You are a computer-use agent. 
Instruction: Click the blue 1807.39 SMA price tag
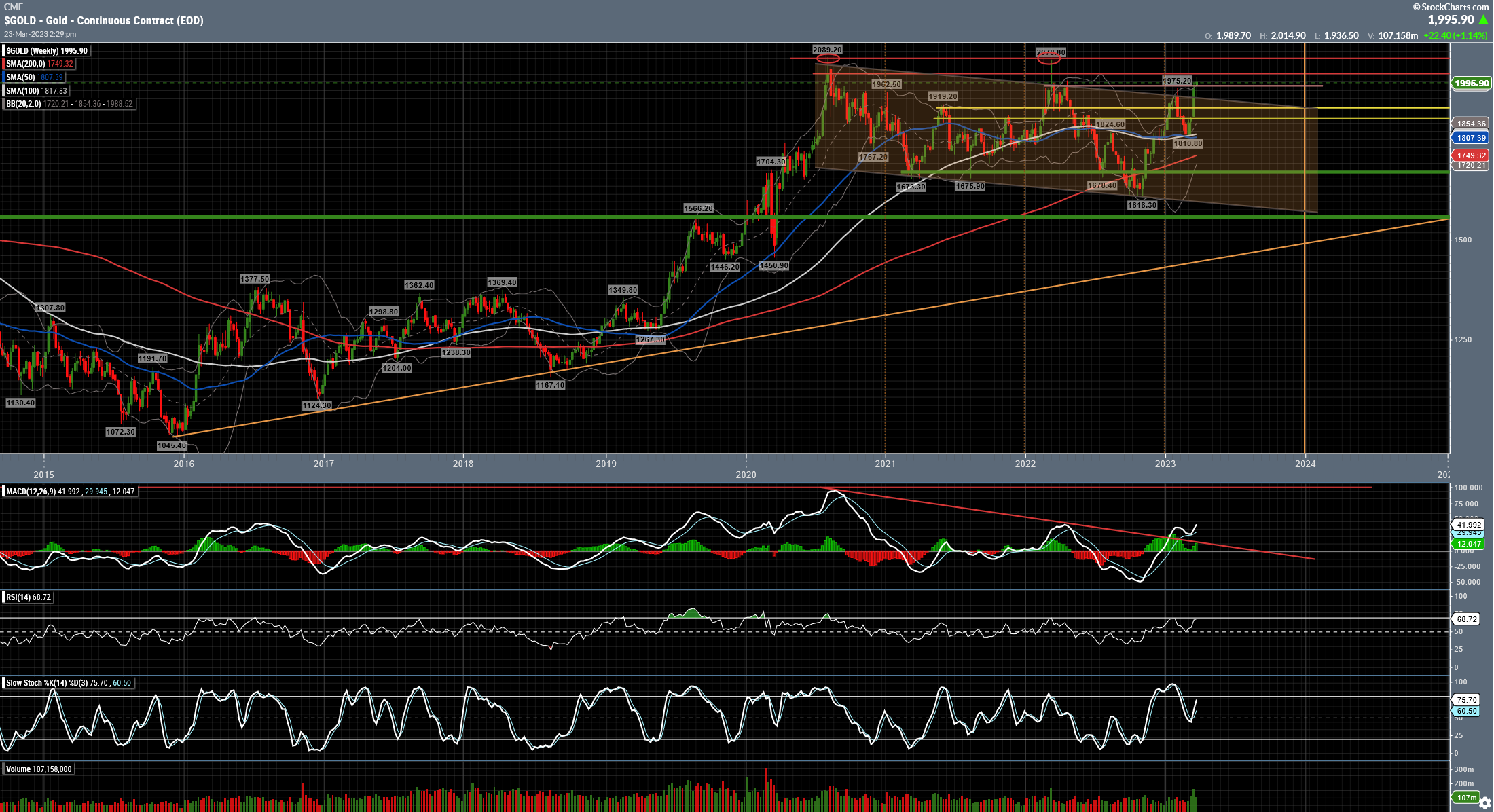(1471, 138)
